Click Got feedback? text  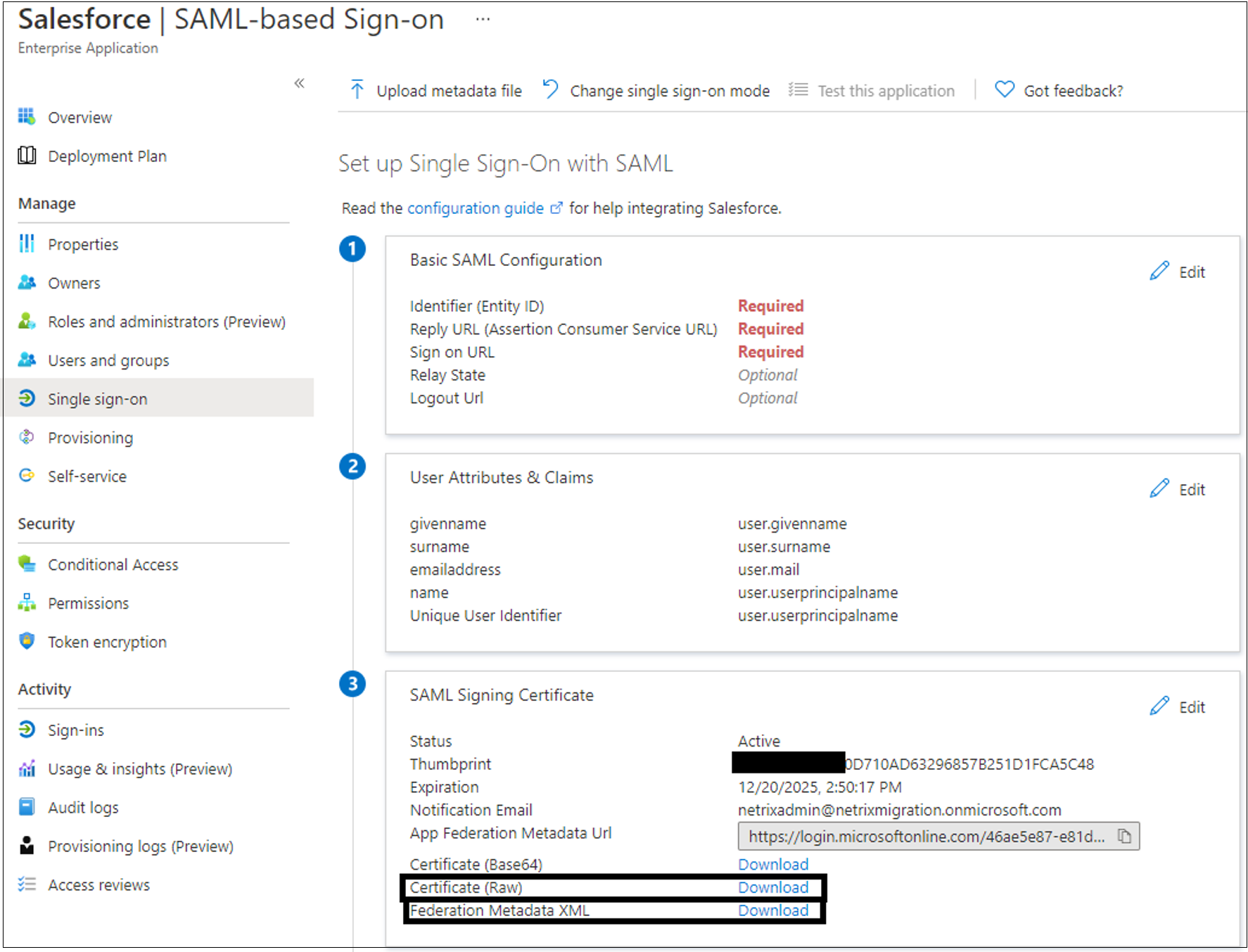(1074, 91)
